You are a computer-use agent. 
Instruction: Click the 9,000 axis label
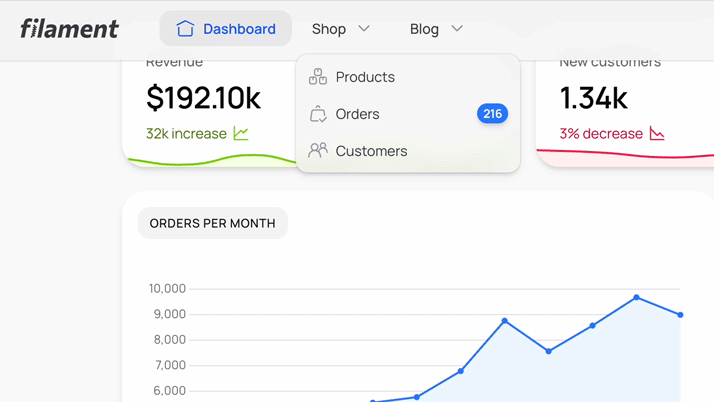[x=169, y=314]
